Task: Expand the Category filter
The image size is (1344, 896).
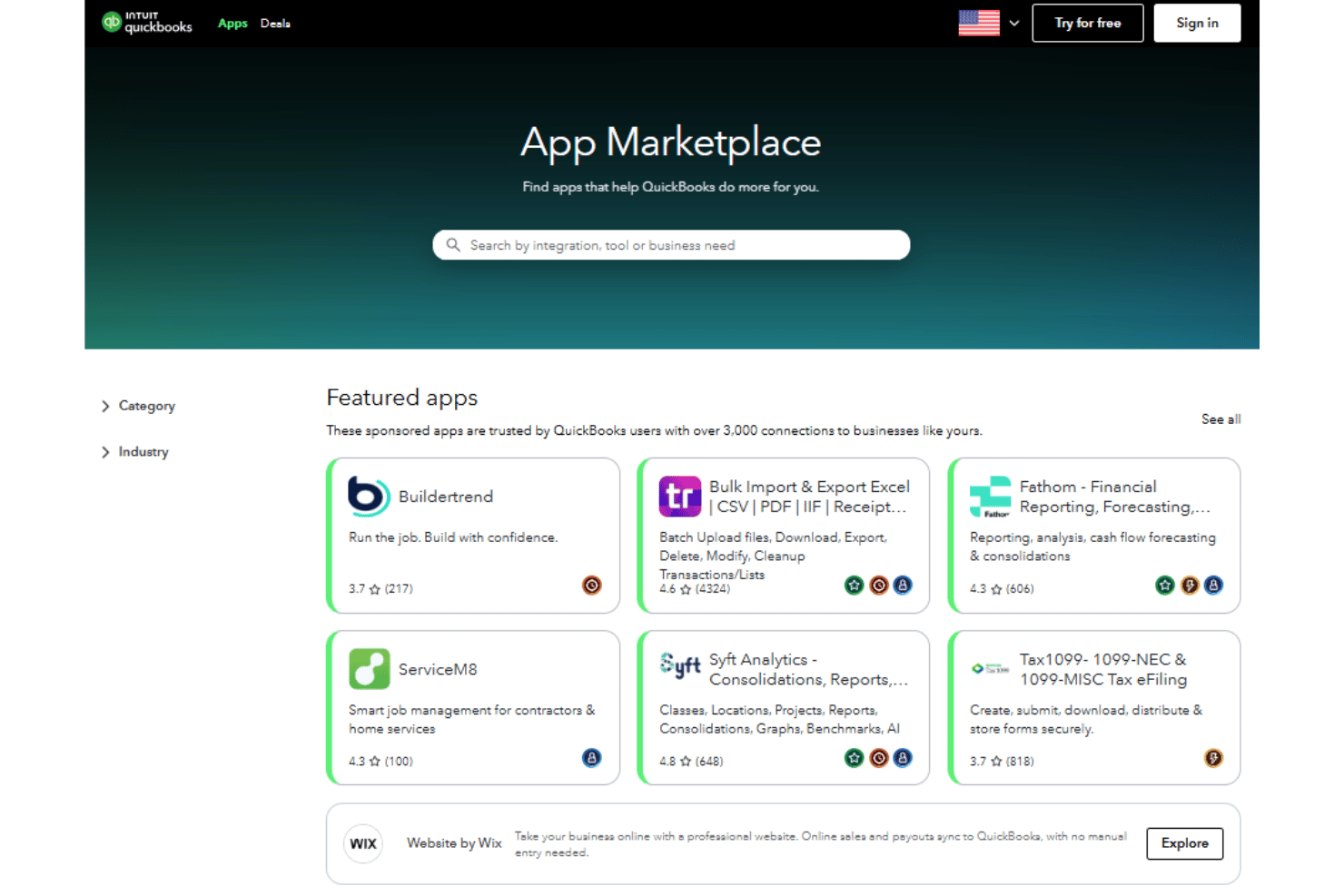Action: point(139,406)
